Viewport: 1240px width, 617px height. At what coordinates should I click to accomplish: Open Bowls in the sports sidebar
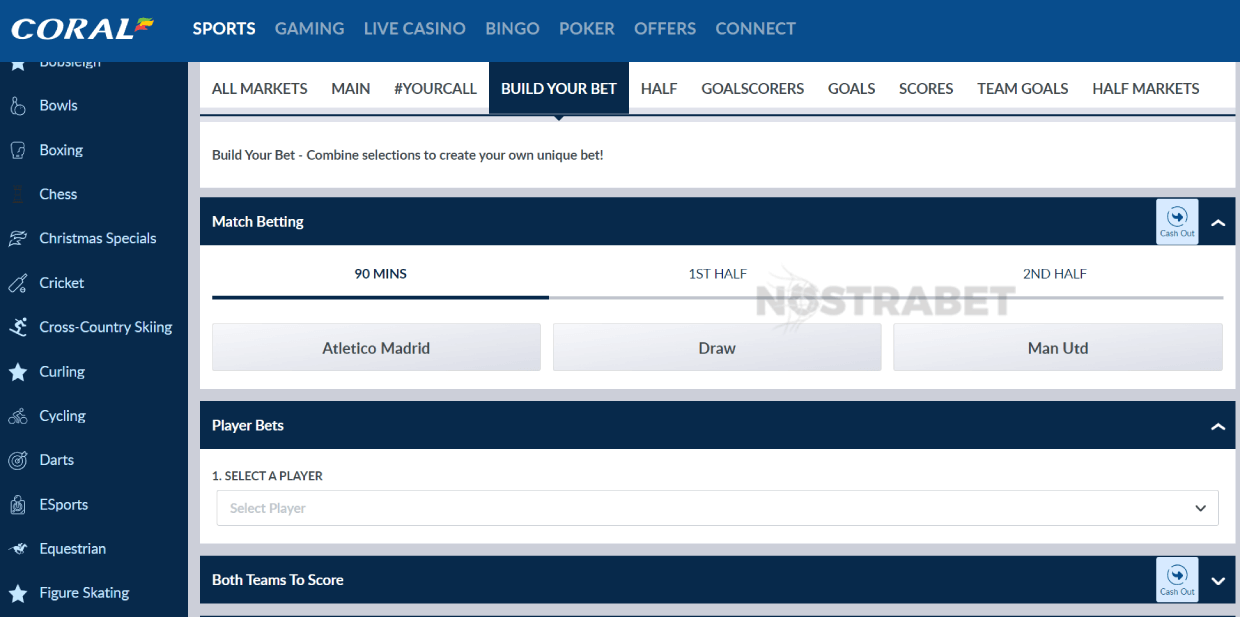click(x=58, y=105)
